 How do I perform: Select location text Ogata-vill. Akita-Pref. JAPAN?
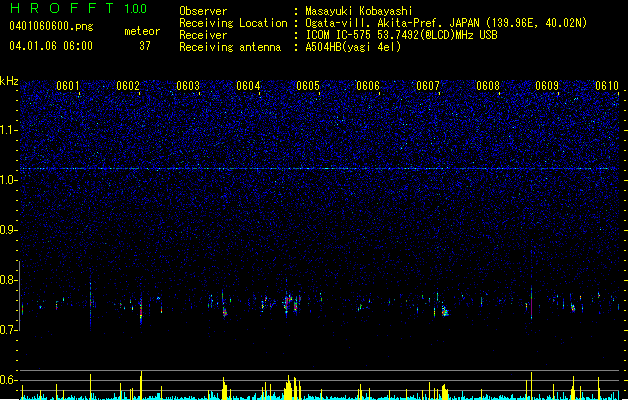(392, 23)
